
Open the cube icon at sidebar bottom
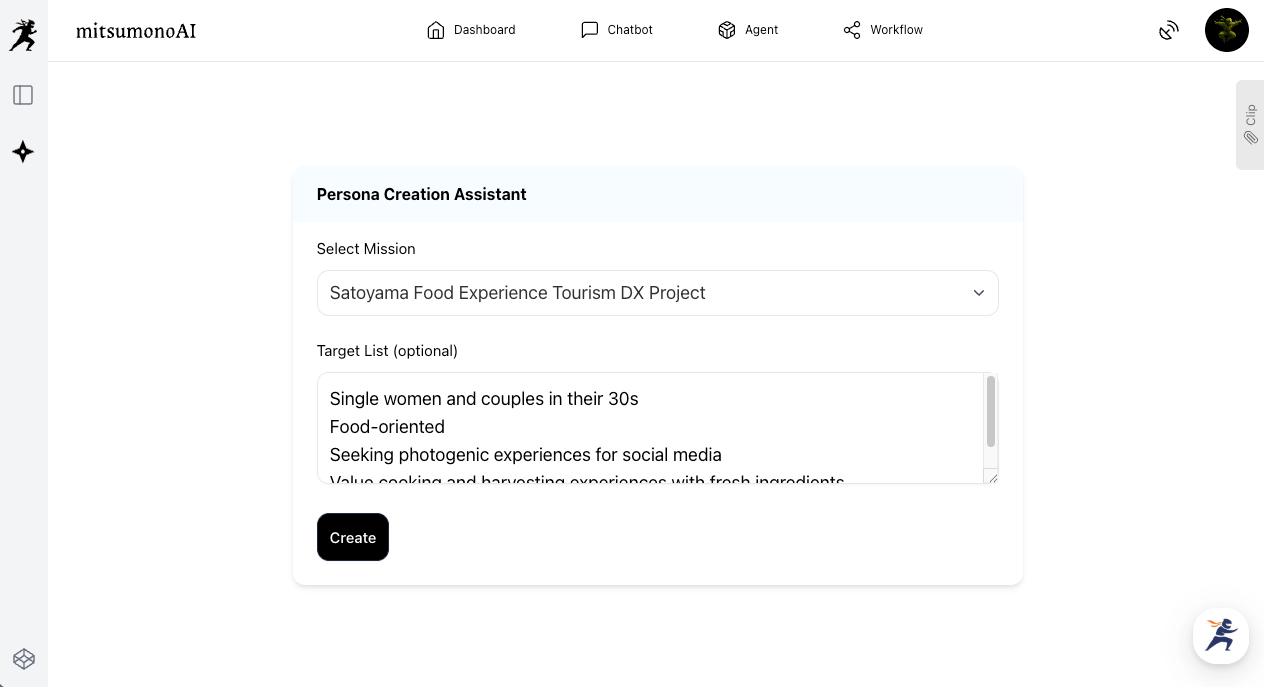click(x=24, y=659)
